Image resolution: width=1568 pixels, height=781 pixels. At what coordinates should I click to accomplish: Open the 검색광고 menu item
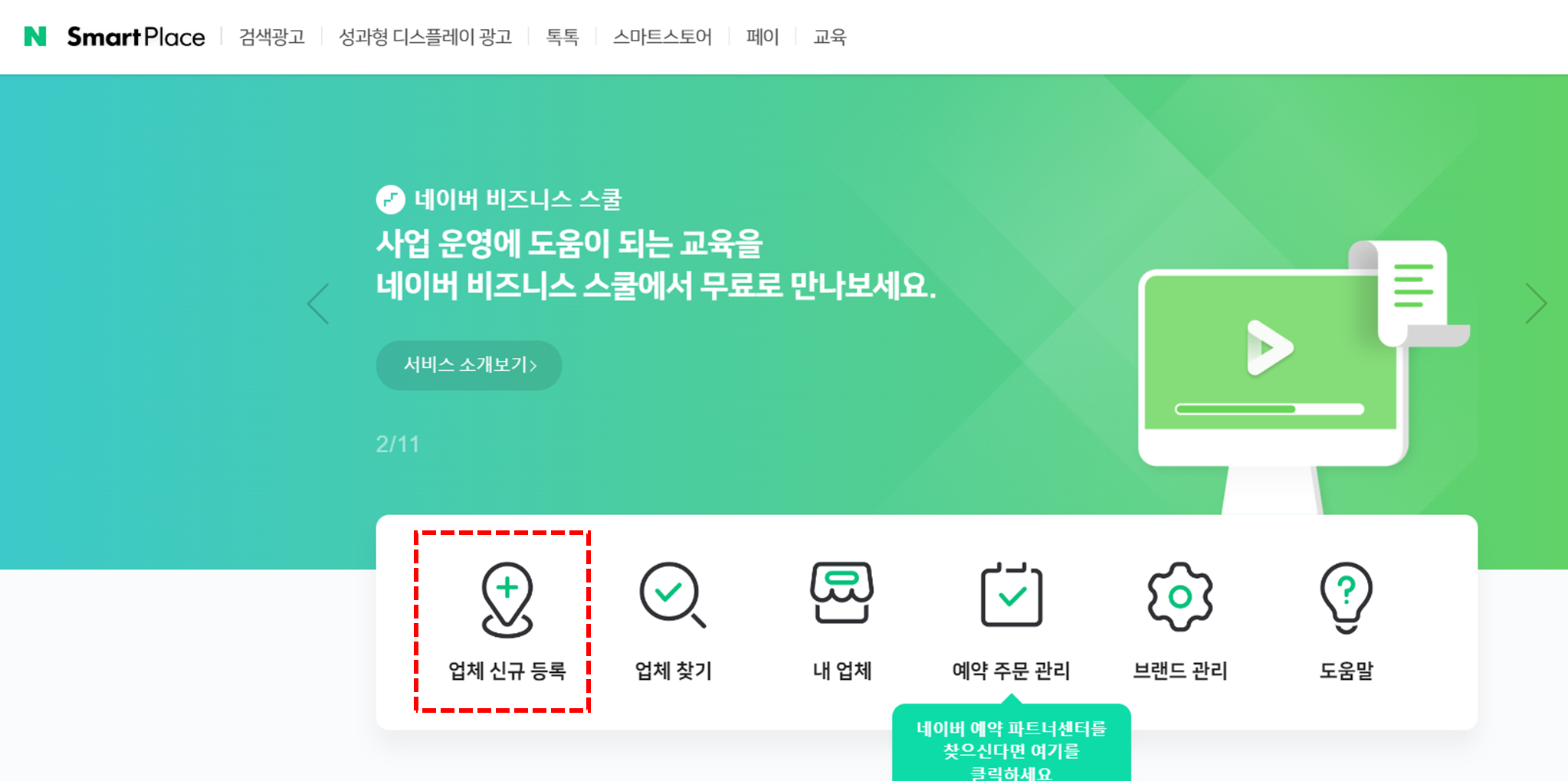coord(272,37)
